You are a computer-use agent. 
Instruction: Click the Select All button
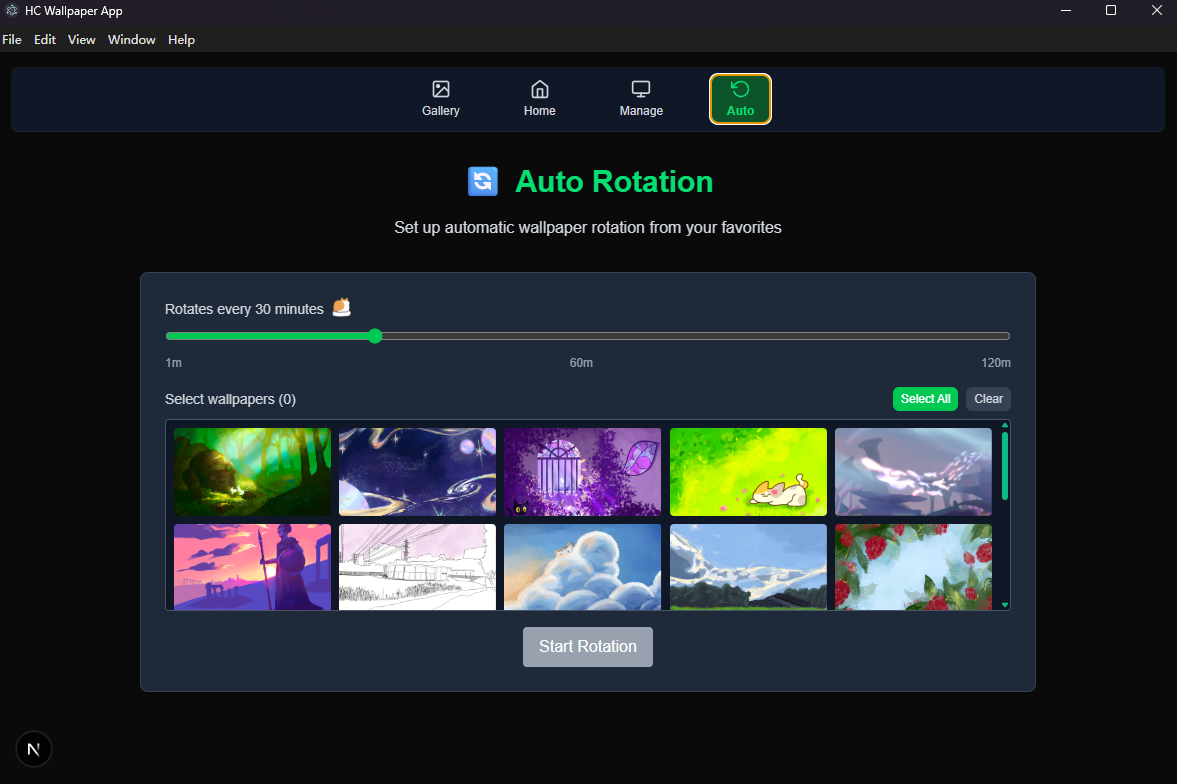924,398
